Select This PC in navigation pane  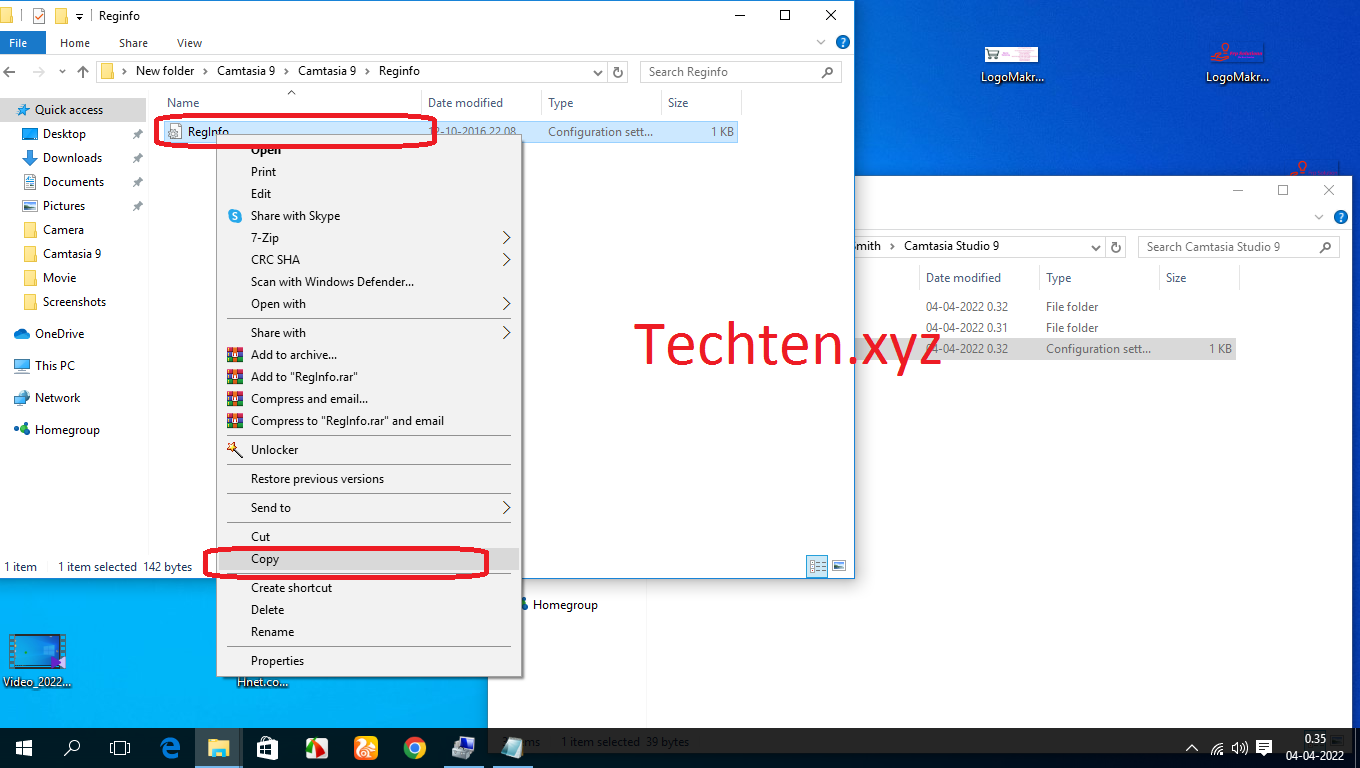click(54, 366)
